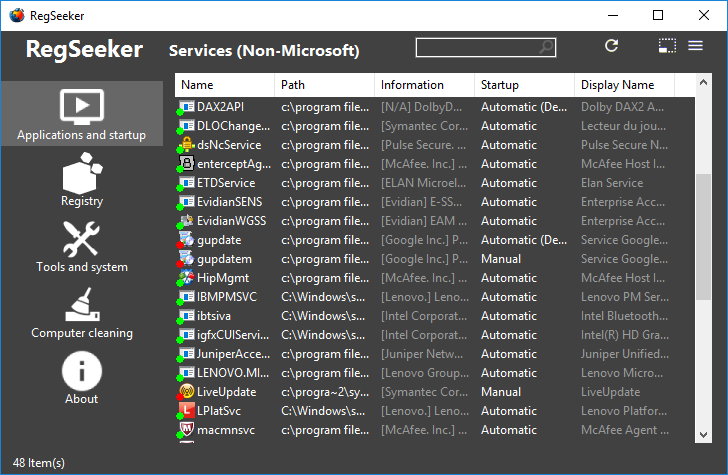728x475 pixels.
Task: Open Applications and startup section
Action: click(82, 114)
